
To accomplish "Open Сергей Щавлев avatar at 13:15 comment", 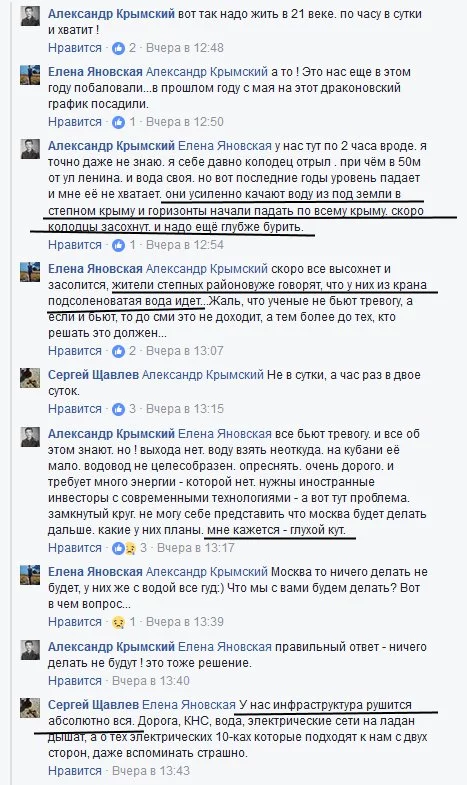I will point(30,378).
